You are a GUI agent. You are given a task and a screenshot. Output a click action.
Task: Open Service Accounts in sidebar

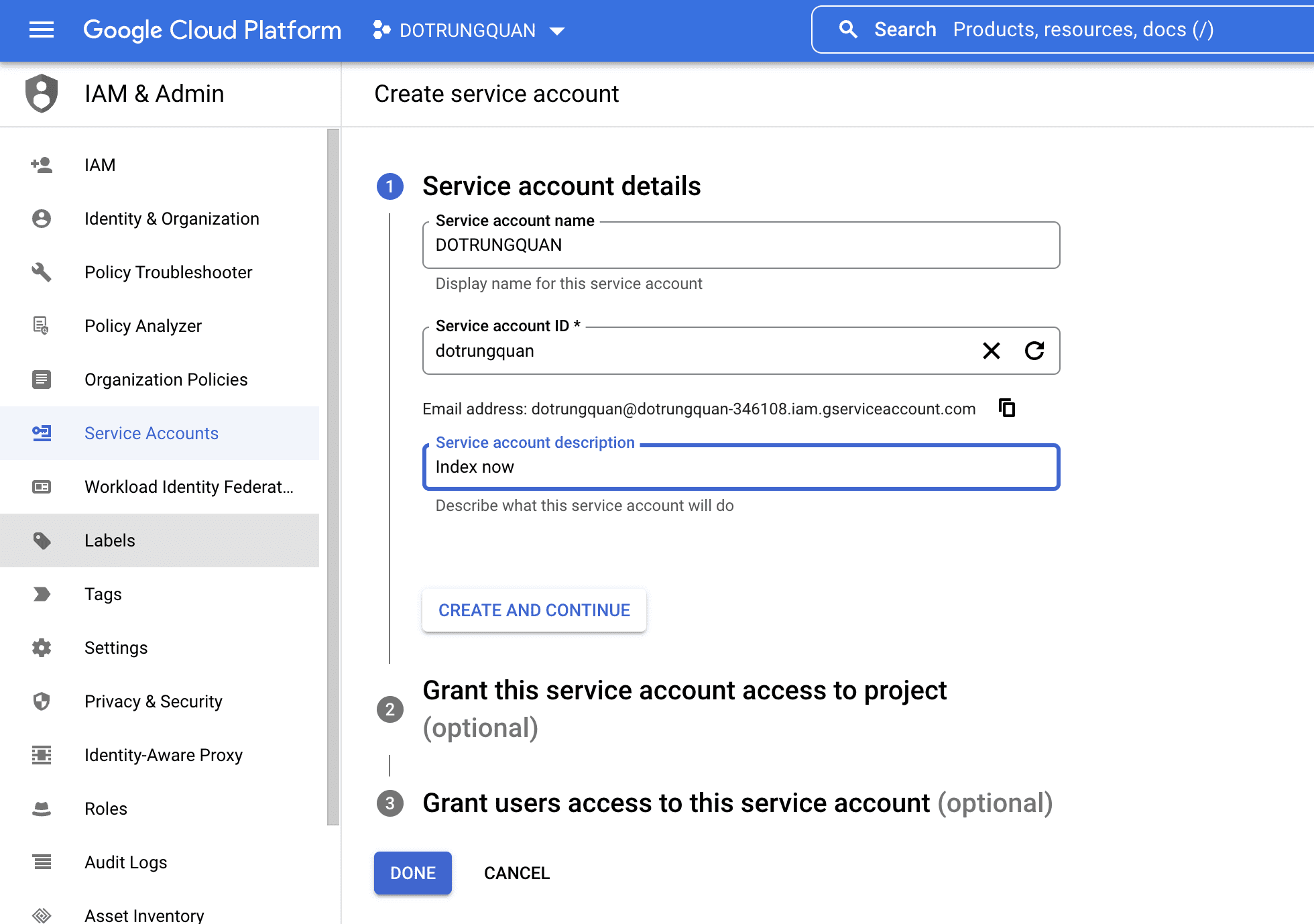click(151, 433)
